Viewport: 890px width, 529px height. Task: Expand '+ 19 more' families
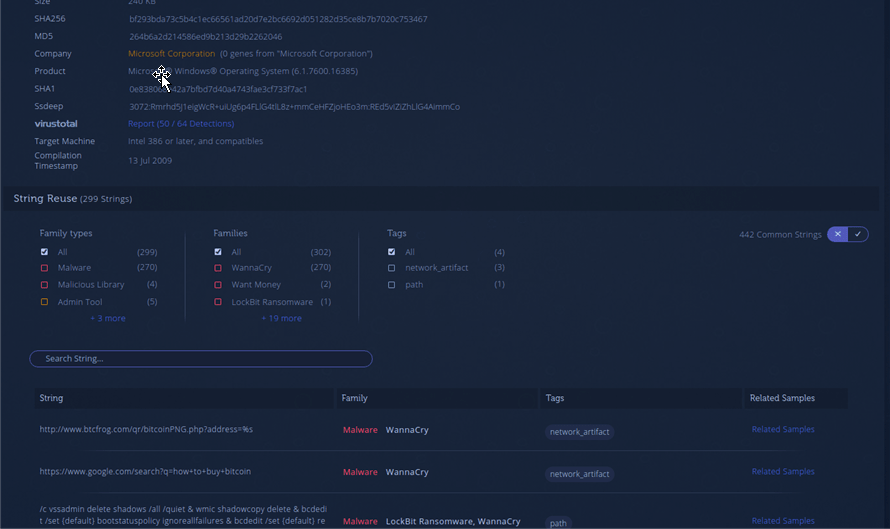tap(282, 318)
